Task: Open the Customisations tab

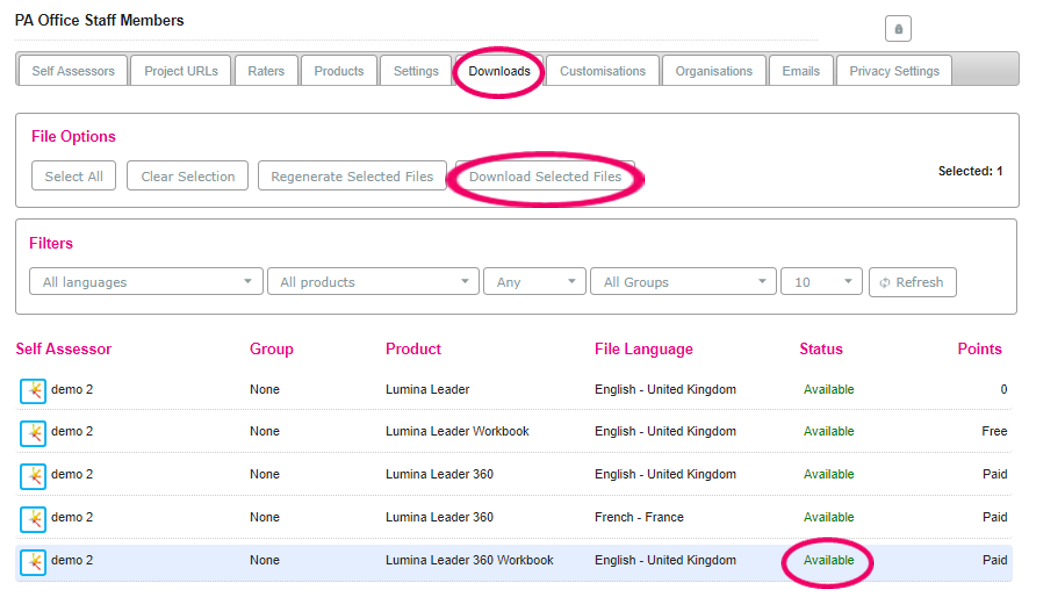Action: click(x=602, y=71)
